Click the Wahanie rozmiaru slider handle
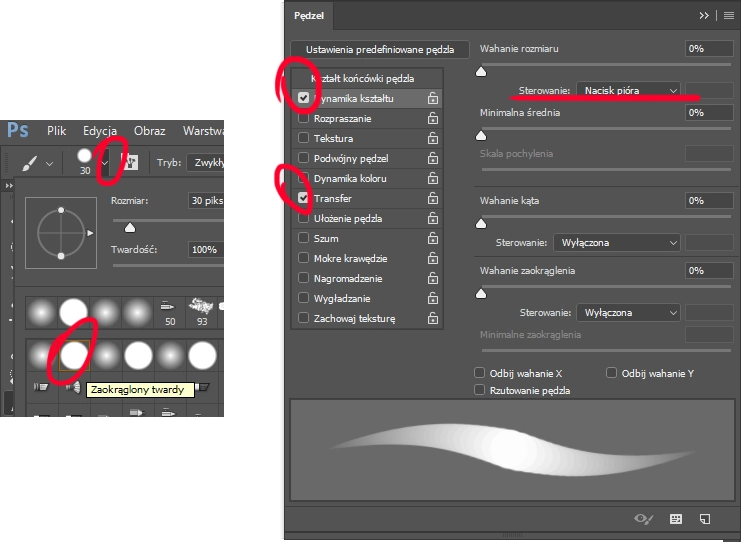Viewport: 741px width, 542px height. tap(481, 71)
